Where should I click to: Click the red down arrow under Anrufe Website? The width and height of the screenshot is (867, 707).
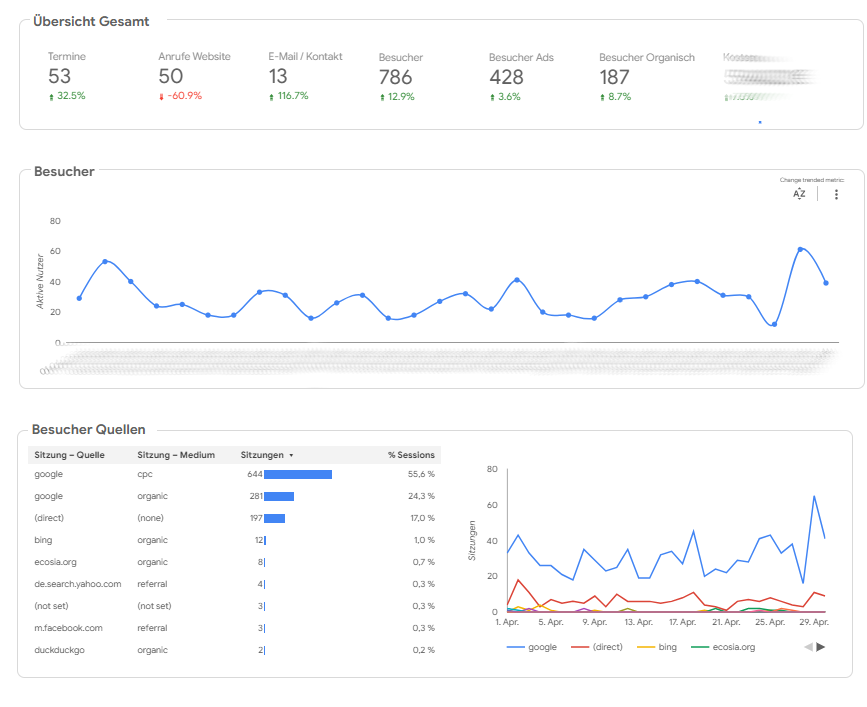(162, 97)
